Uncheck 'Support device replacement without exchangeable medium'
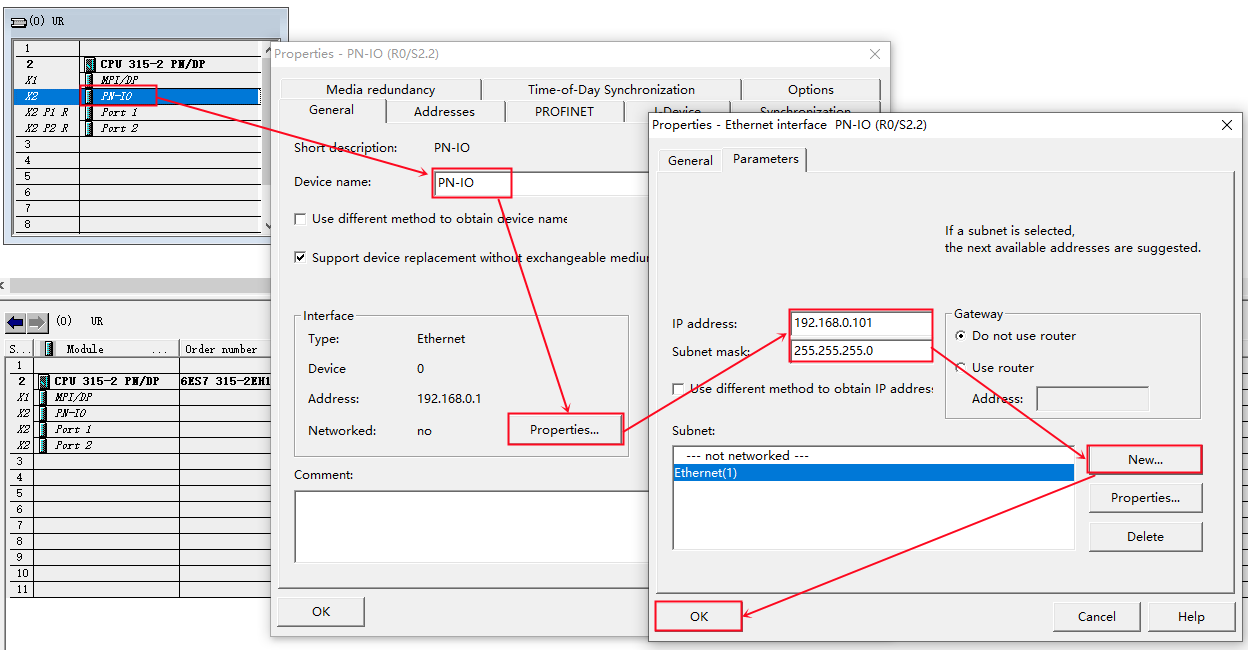Image resolution: width=1248 pixels, height=650 pixels. pos(301,258)
